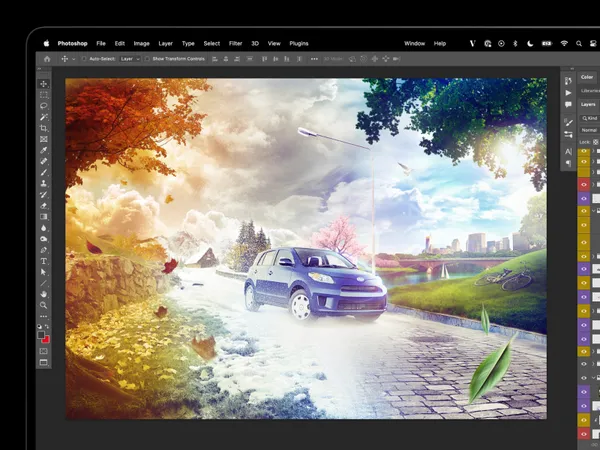Enable the Auto-Select checkbox
Screen dimensions: 600x450
point(84,59)
